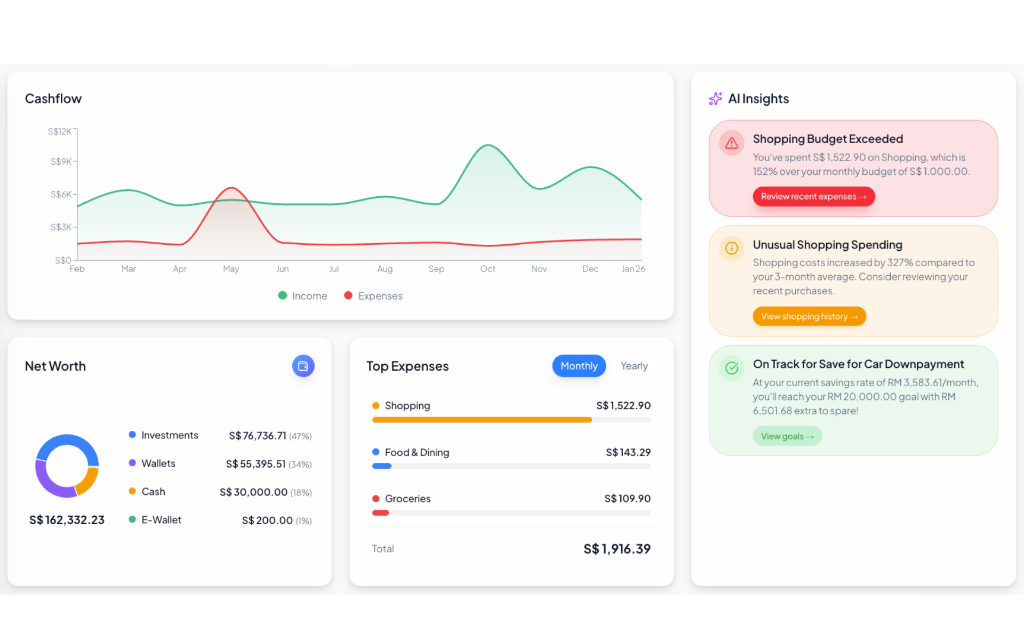Image resolution: width=1024 pixels, height=640 pixels.
Task: Select the Groceries expense row
Action: [x=510, y=499]
